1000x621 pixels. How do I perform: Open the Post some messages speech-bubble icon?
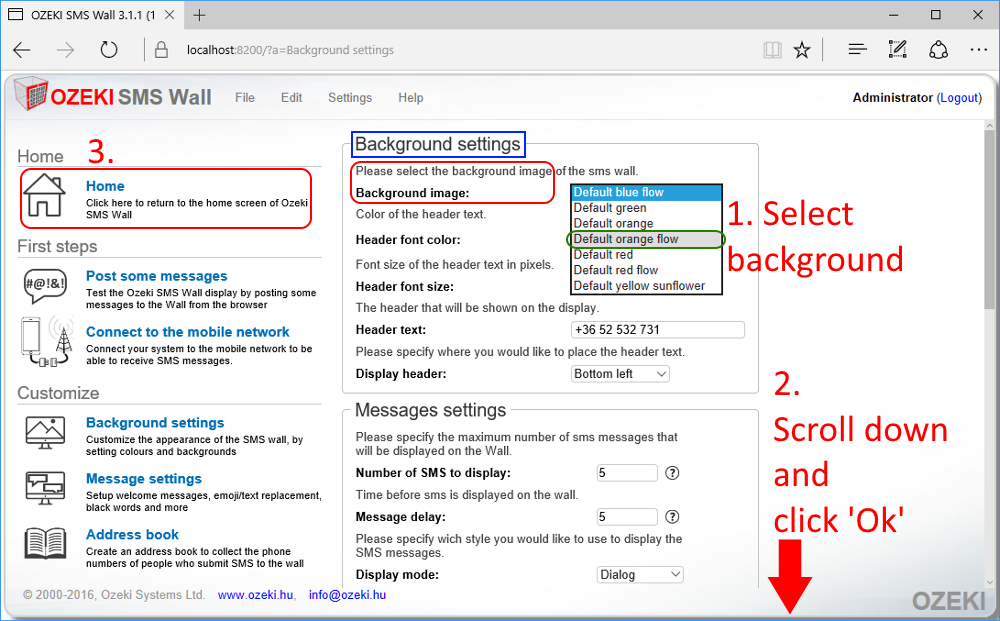click(x=45, y=286)
